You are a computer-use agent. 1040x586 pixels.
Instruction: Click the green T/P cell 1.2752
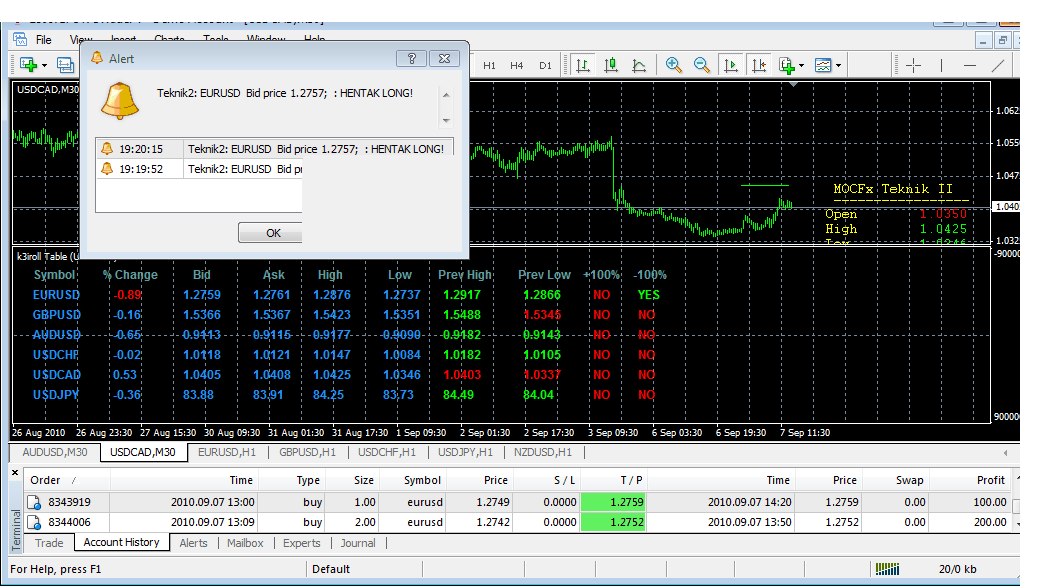pyautogui.click(x=613, y=522)
